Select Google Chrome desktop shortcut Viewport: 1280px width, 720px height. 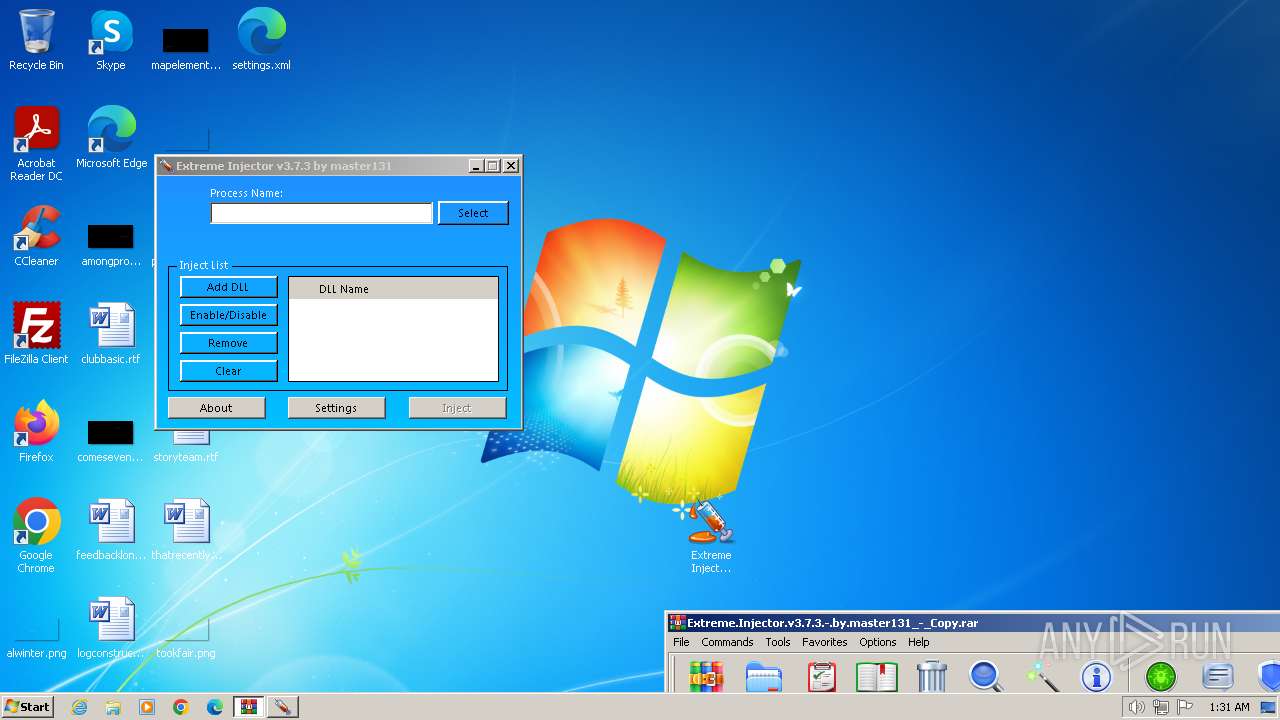pyautogui.click(x=36, y=537)
